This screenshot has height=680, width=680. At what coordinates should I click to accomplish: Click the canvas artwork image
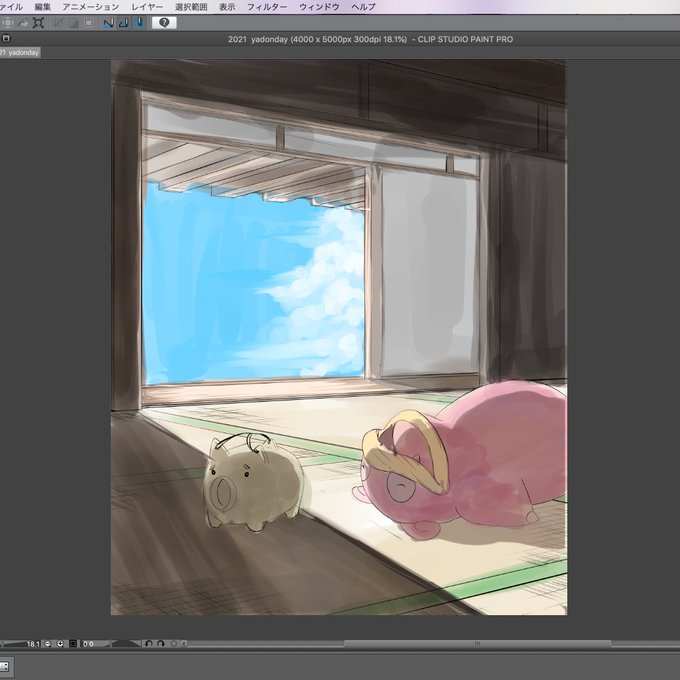(339, 337)
